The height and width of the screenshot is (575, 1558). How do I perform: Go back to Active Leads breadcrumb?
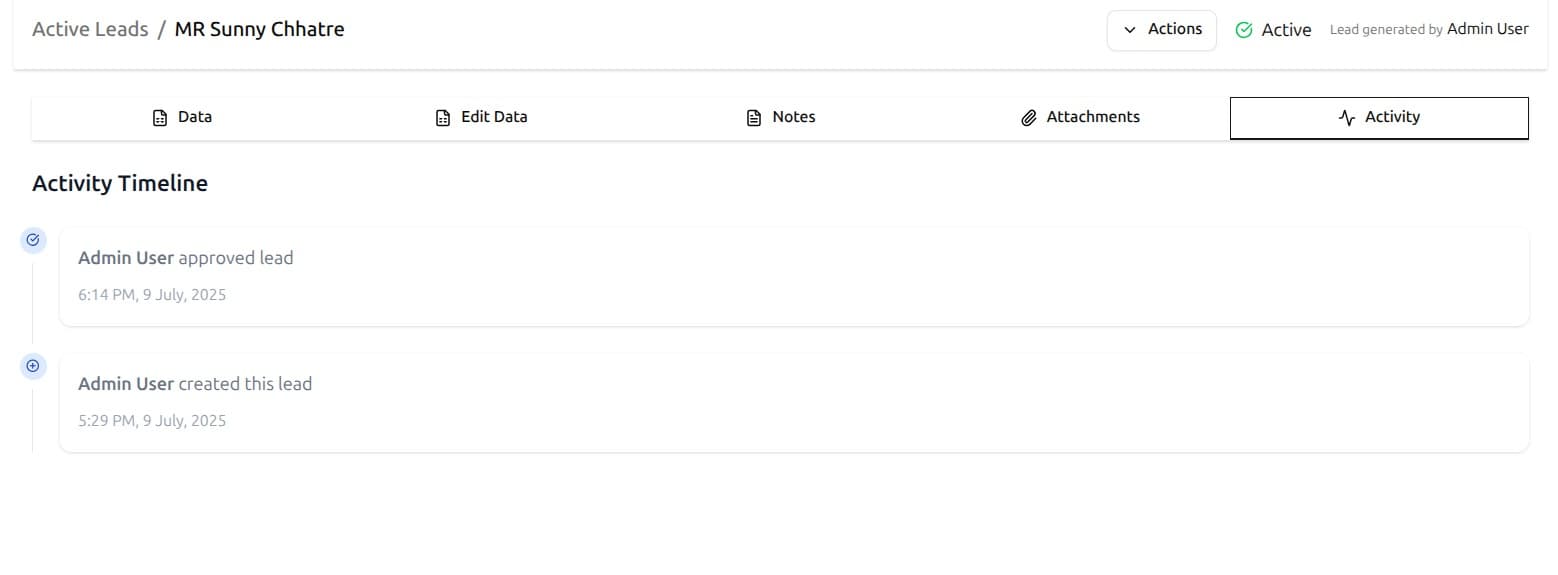click(90, 29)
